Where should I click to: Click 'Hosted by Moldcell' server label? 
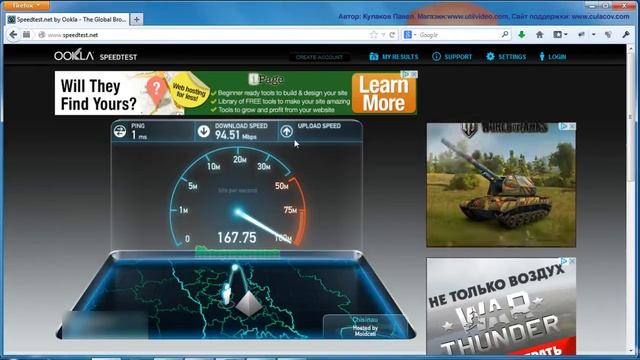(365, 331)
